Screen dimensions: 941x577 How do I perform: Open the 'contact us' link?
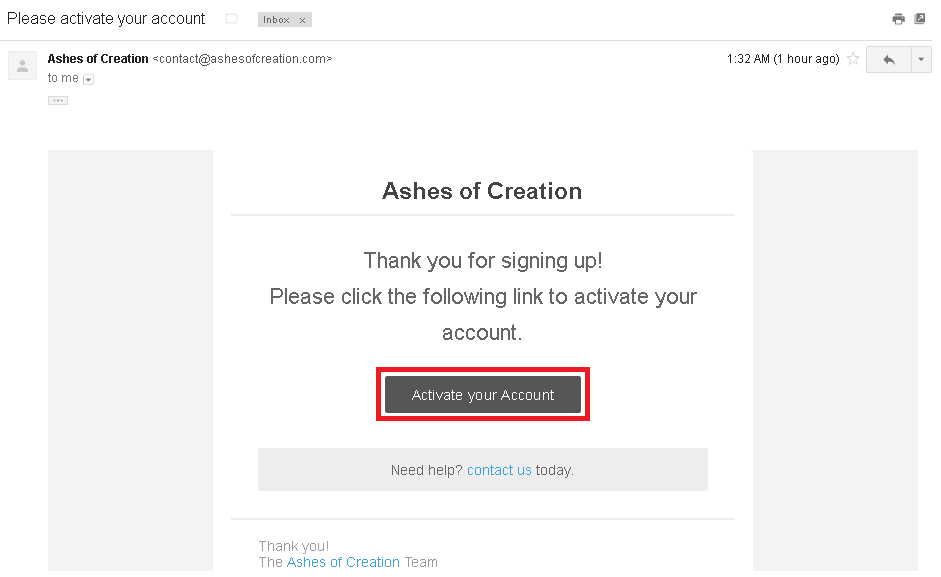tap(499, 470)
